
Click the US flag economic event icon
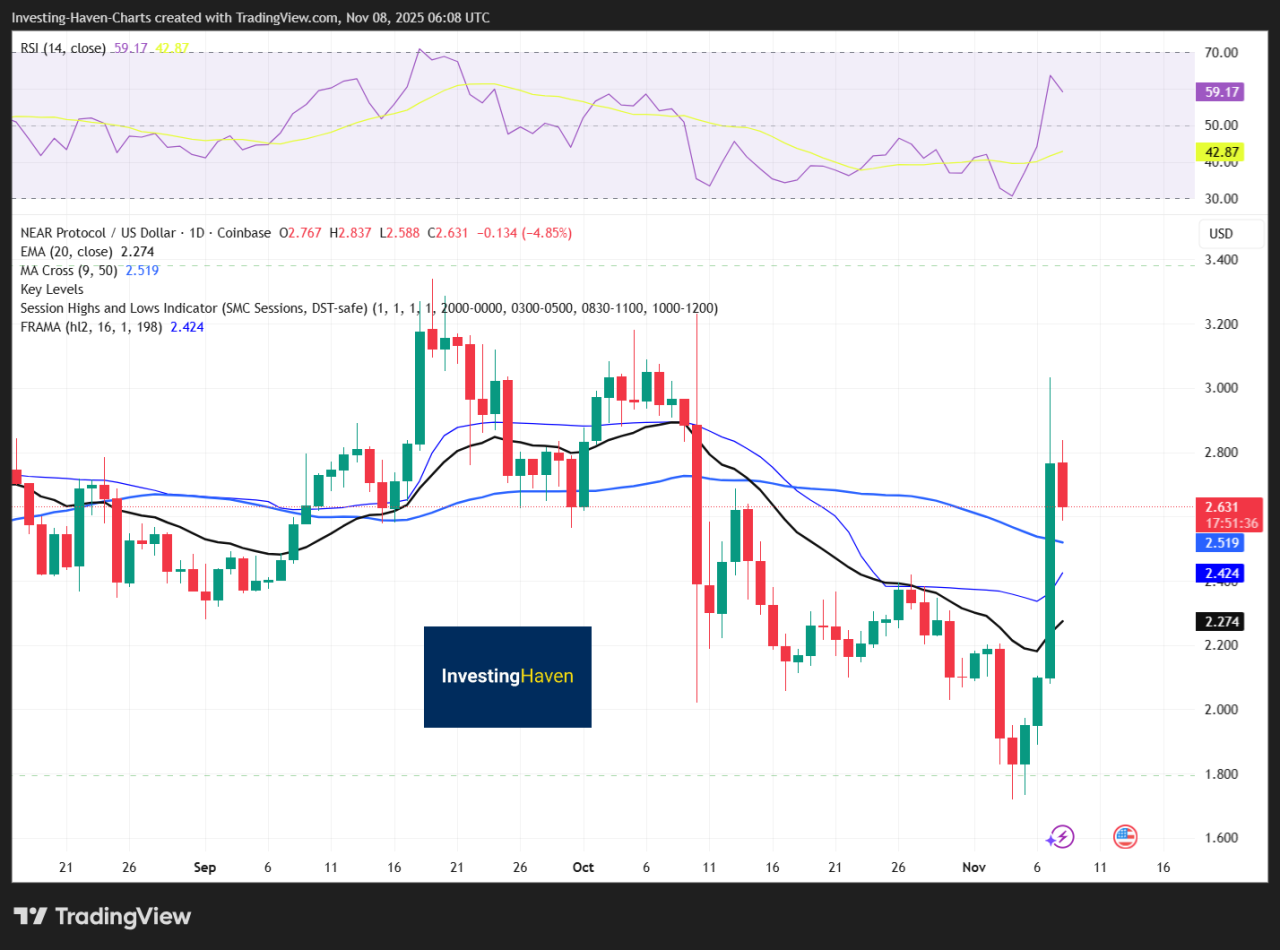(1125, 836)
